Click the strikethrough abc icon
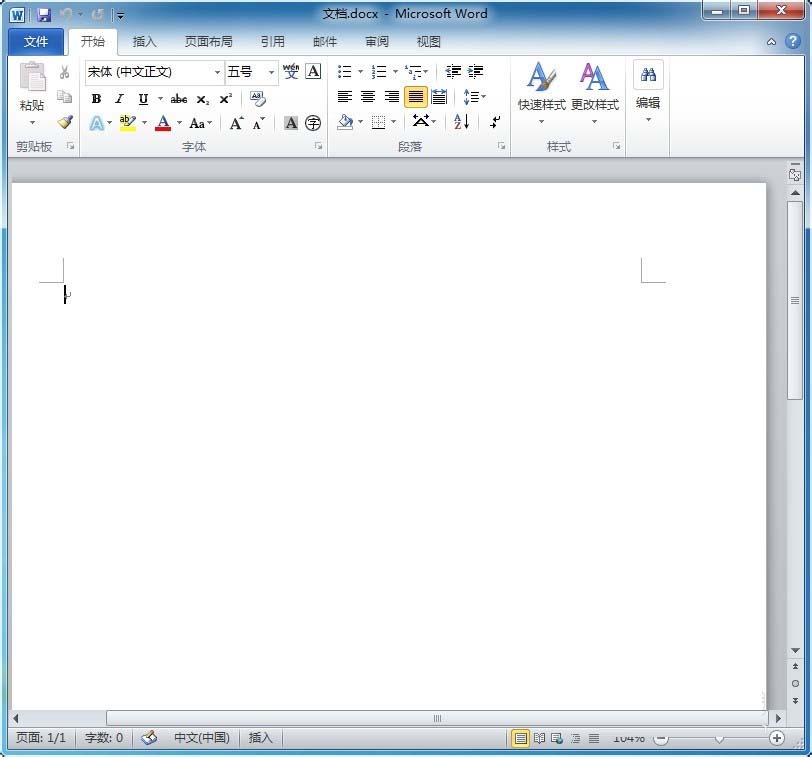 [x=179, y=99]
